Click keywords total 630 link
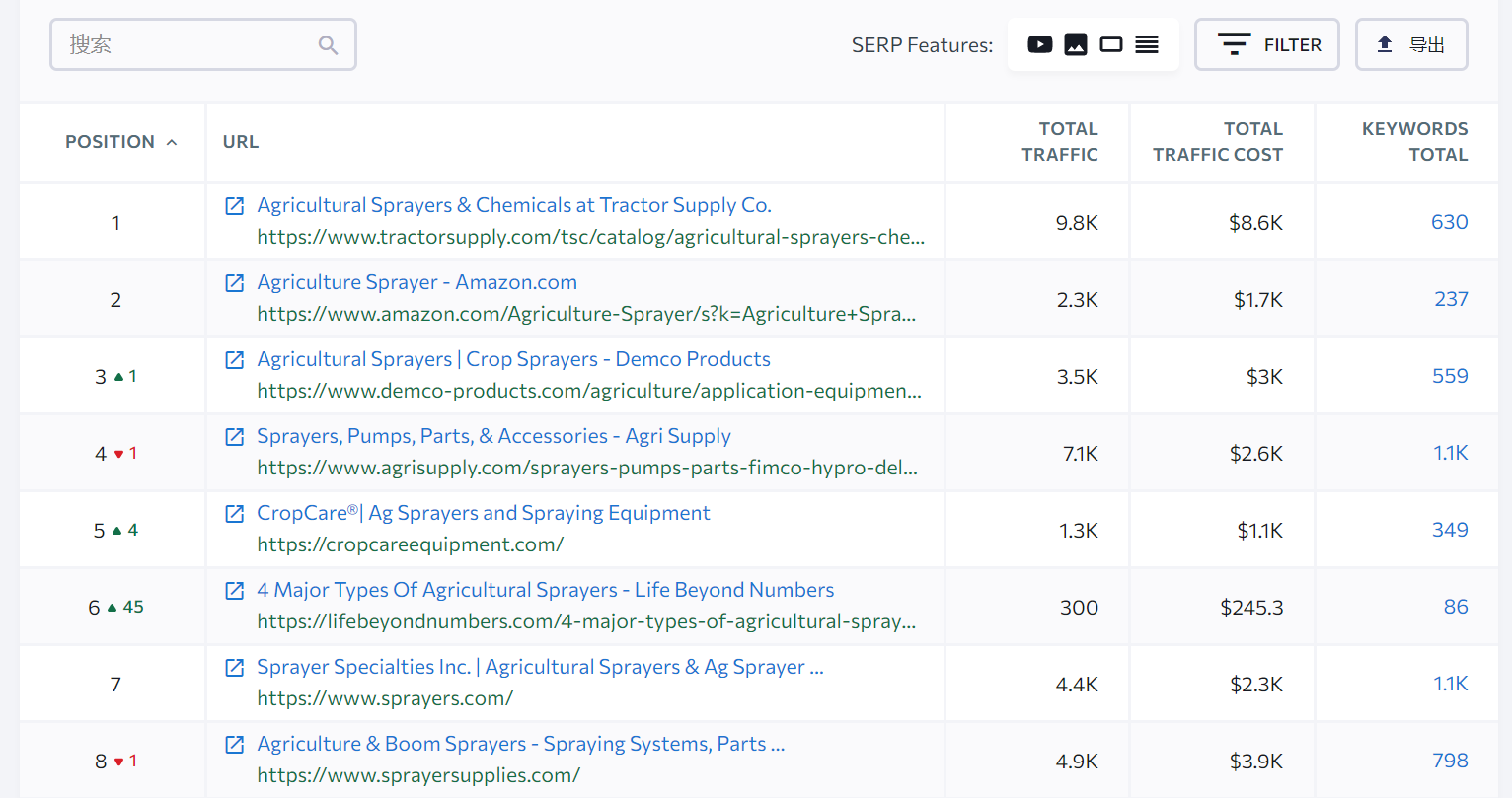1512x798 pixels. tap(1449, 222)
